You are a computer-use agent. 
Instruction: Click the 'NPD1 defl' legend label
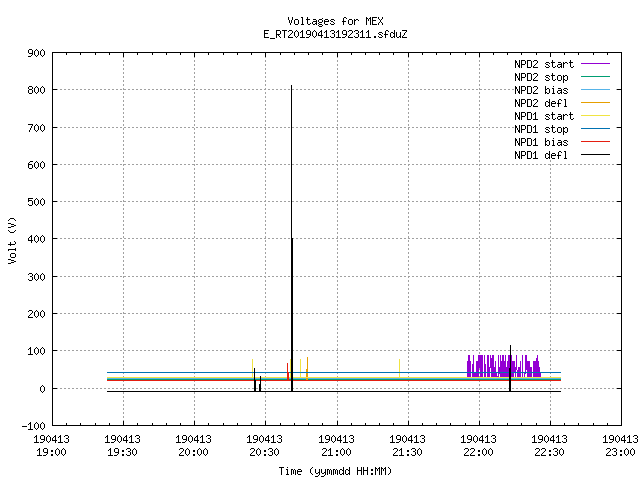coord(541,156)
